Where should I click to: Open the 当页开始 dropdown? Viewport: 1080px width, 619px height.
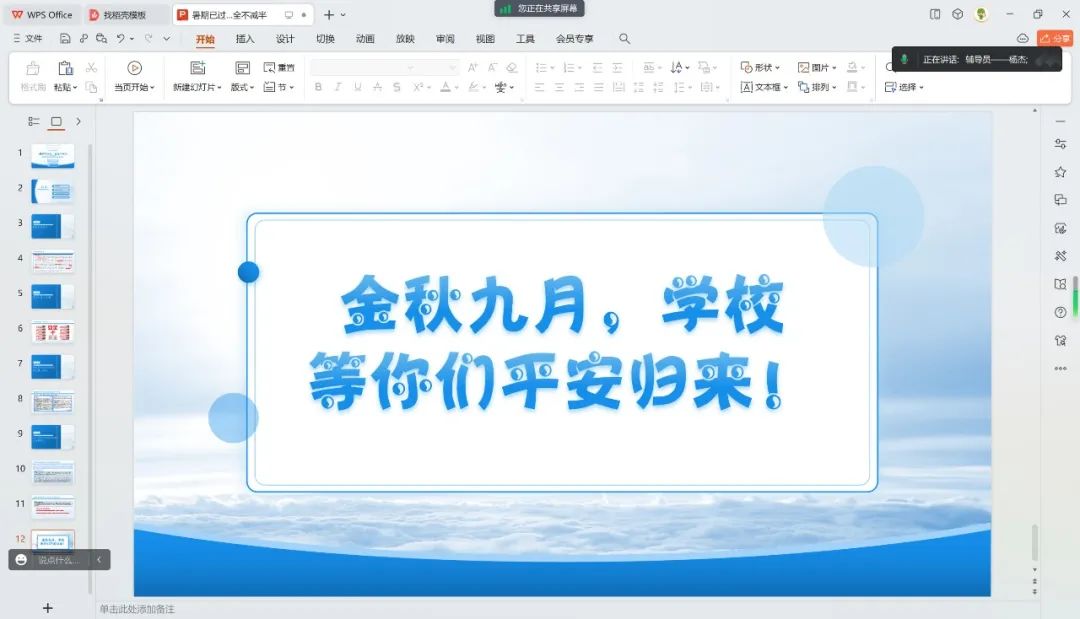click(x=134, y=87)
